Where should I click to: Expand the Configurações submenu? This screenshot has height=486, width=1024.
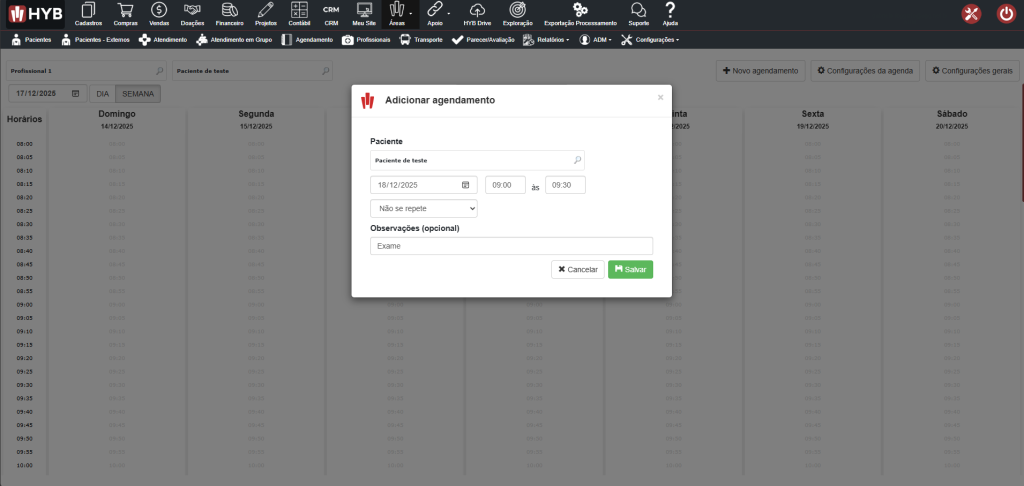point(650,40)
